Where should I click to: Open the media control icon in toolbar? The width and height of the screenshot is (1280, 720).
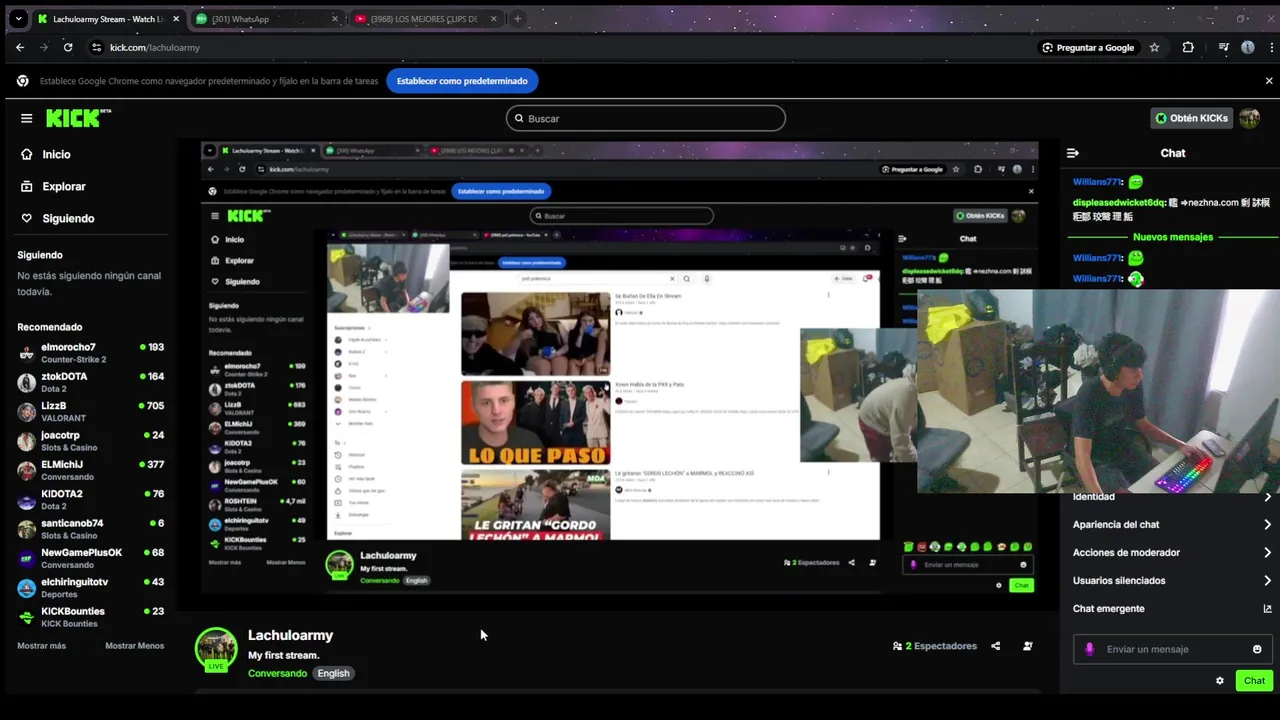(x=1223, y=47)
